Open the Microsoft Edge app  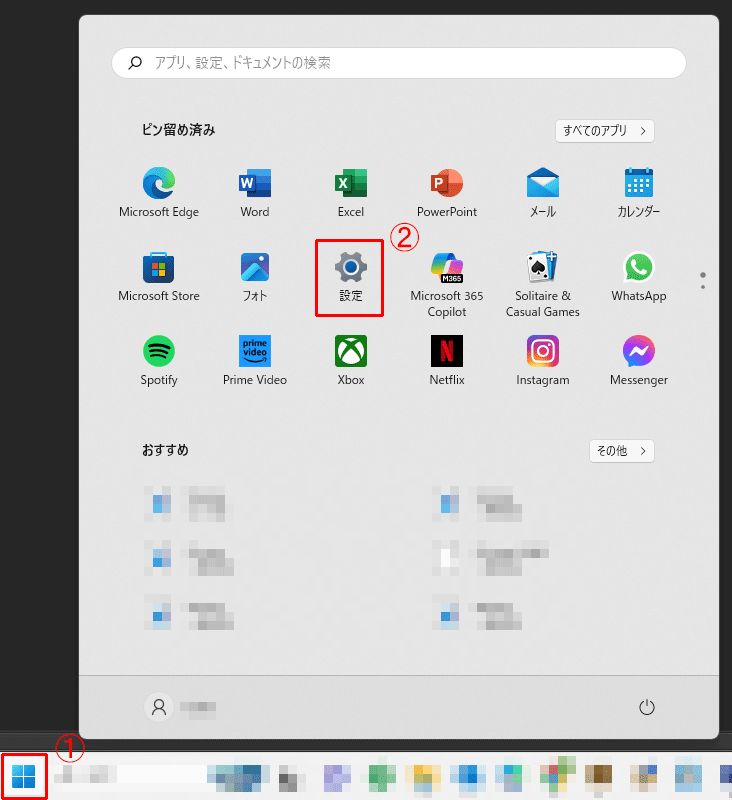(x=159, y=192)
